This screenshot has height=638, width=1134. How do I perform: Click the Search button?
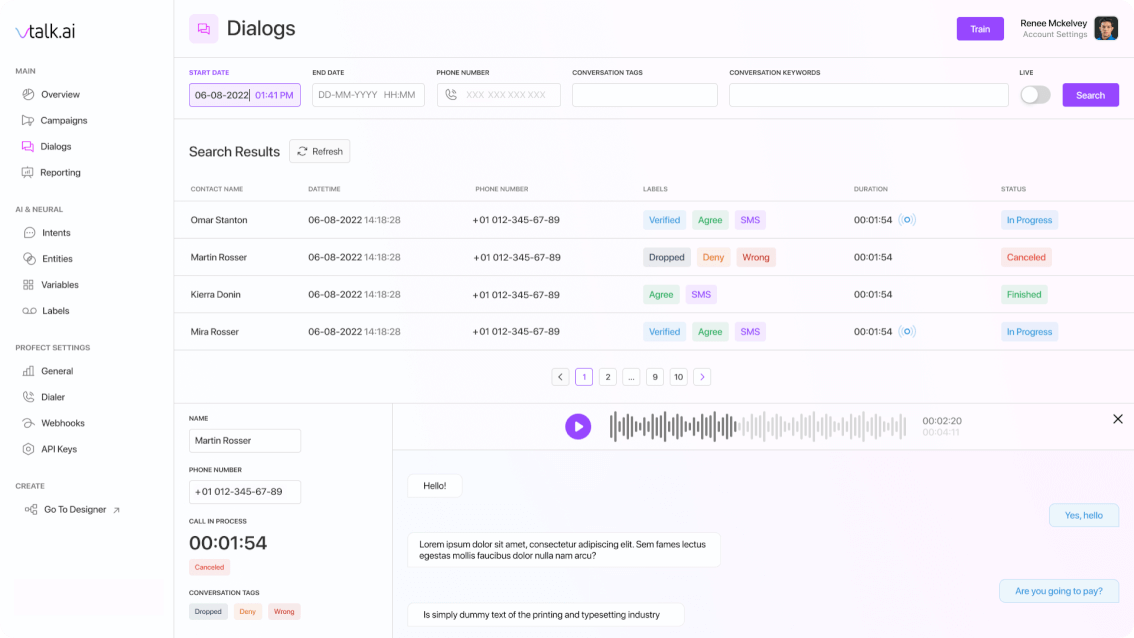(1090, 95)
